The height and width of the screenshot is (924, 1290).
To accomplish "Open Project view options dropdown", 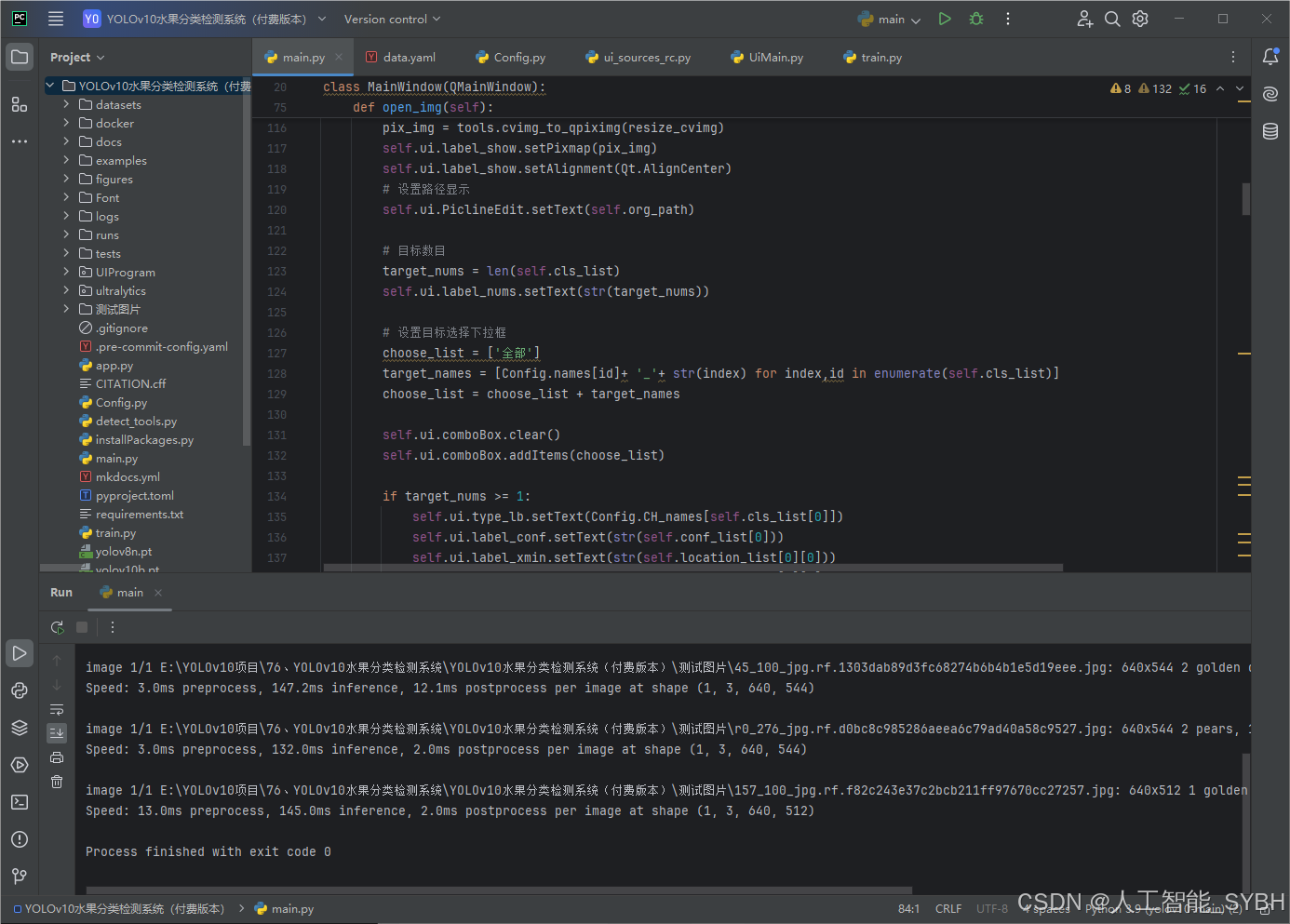I will pos(77,57).
